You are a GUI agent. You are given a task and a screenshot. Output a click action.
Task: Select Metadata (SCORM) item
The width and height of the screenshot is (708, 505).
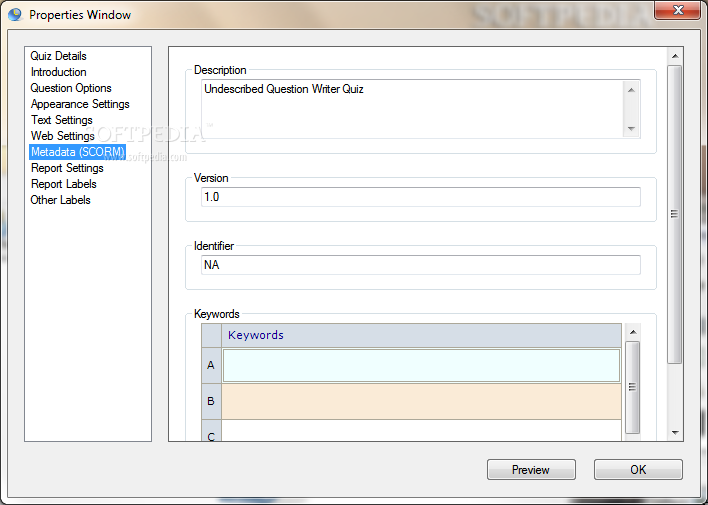tap(77, 152)
